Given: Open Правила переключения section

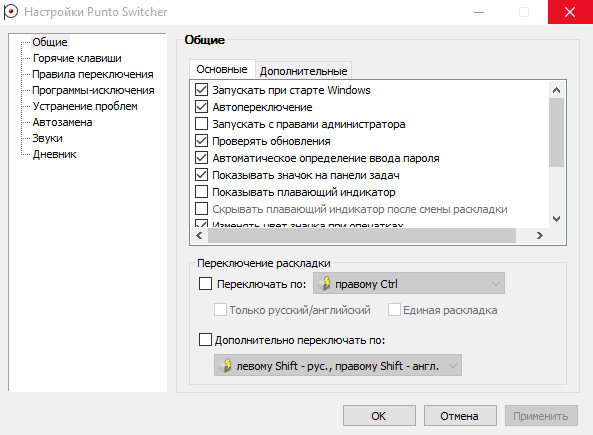Looking at the screenshot, I should (x=93, y=74).
